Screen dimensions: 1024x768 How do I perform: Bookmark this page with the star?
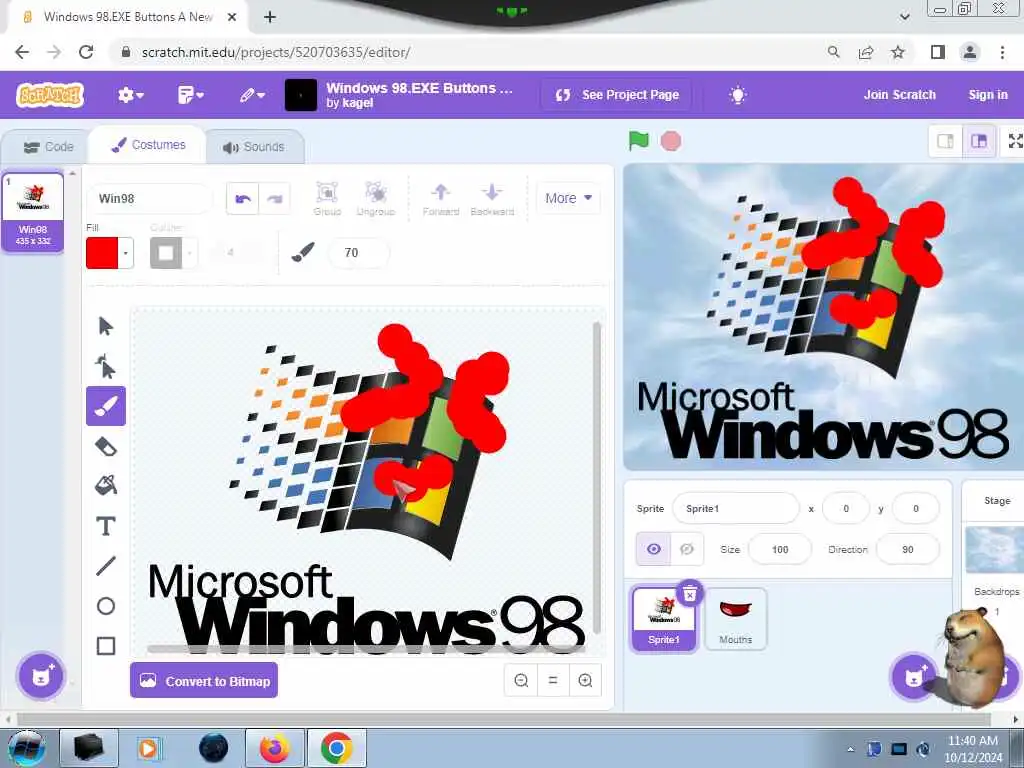pyautogui.click(x=898, y=52)
